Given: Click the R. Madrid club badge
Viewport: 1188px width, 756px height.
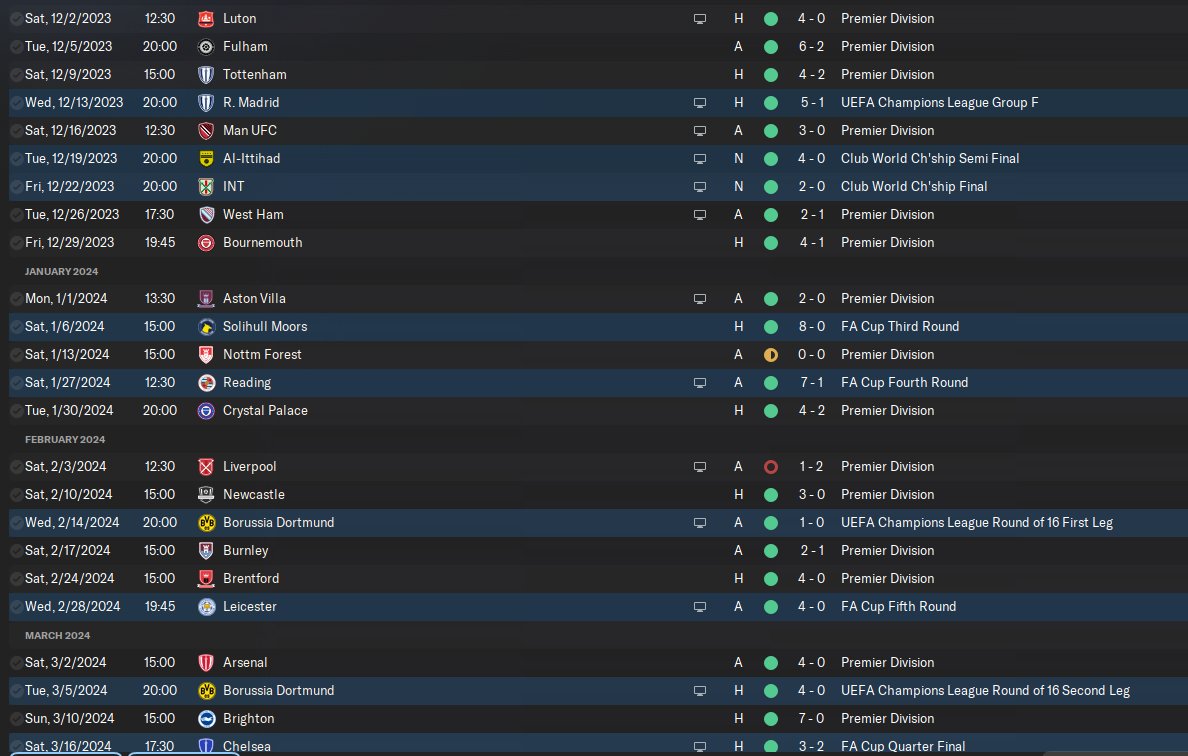Looking at the screenshot, I should pyautogui.click(x=206, y=102).
